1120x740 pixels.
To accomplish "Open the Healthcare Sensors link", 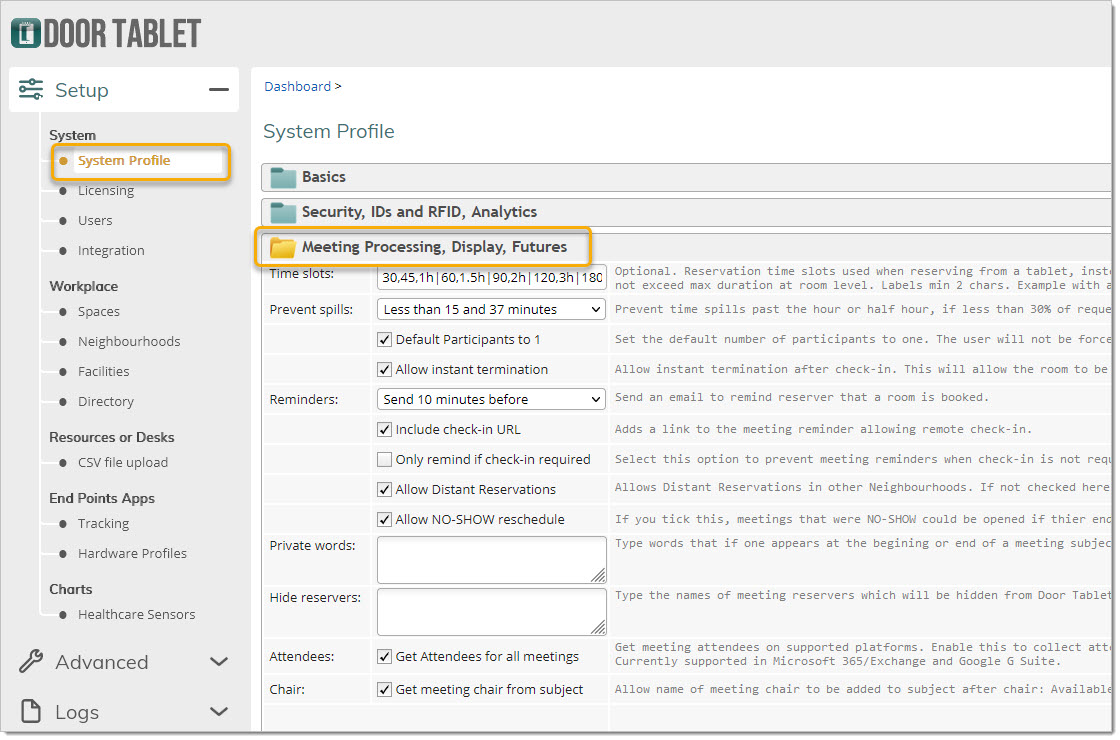I will 136,615.
